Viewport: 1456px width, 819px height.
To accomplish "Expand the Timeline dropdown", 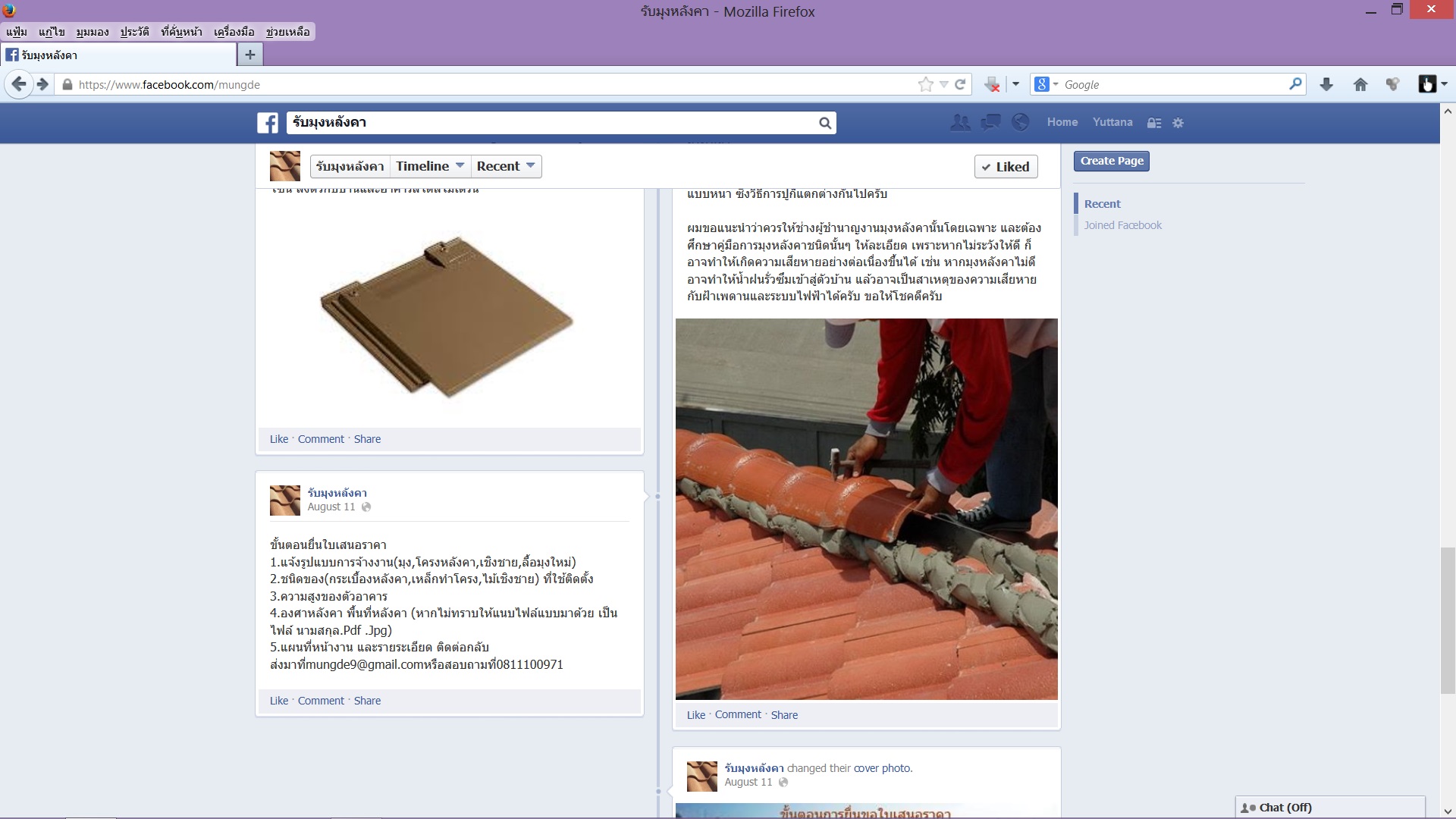I will point(429,166).
